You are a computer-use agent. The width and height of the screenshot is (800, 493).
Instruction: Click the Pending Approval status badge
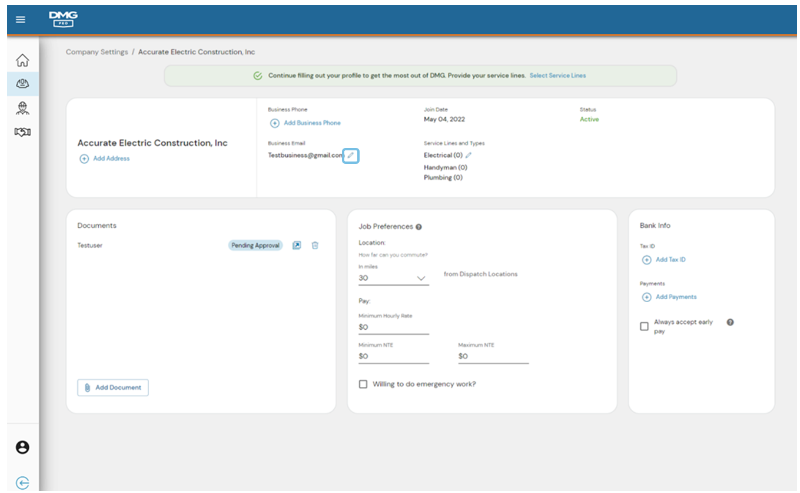(x=255, y=245)
